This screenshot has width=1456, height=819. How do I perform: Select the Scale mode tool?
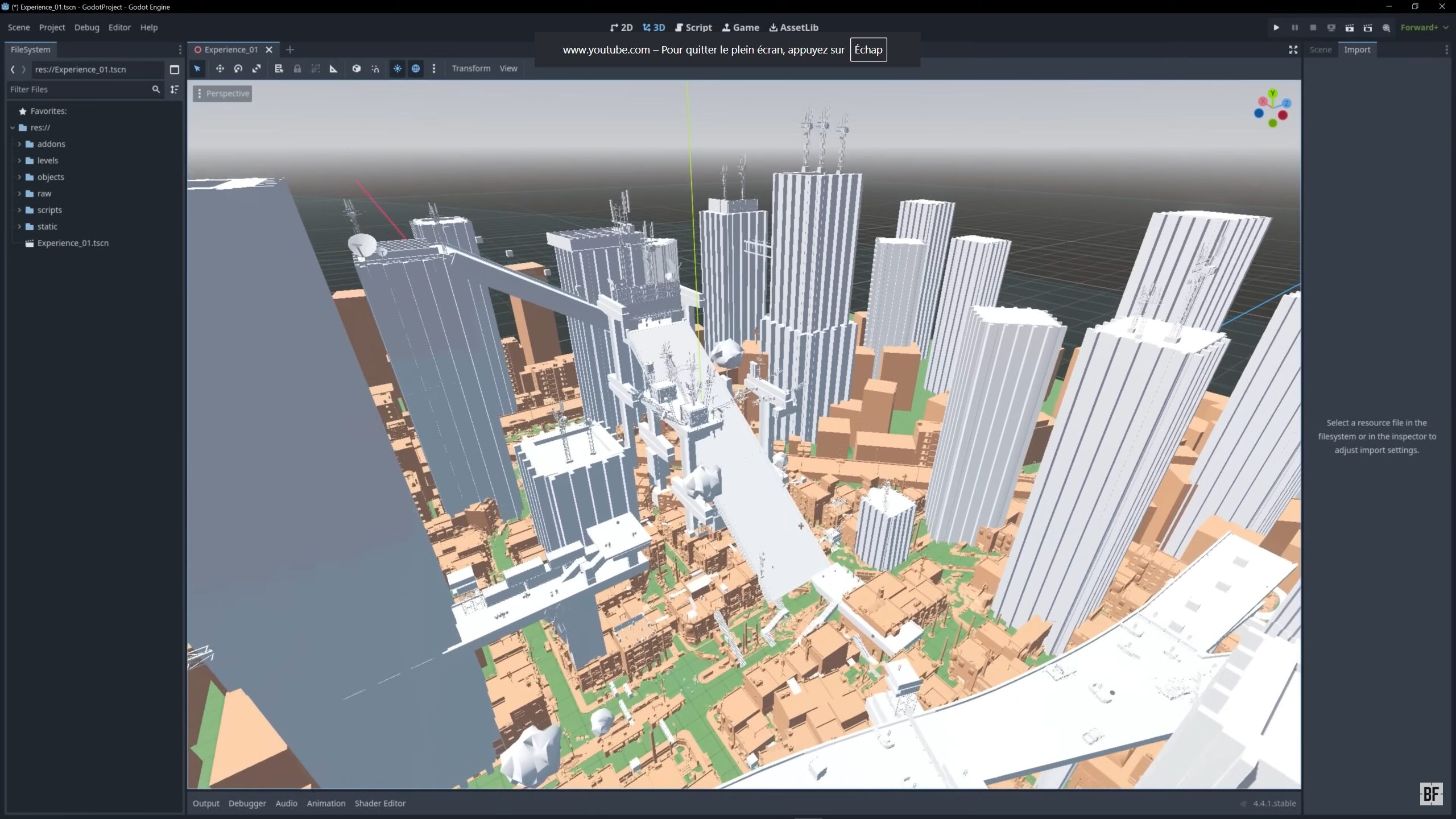(x=257, y=68)
